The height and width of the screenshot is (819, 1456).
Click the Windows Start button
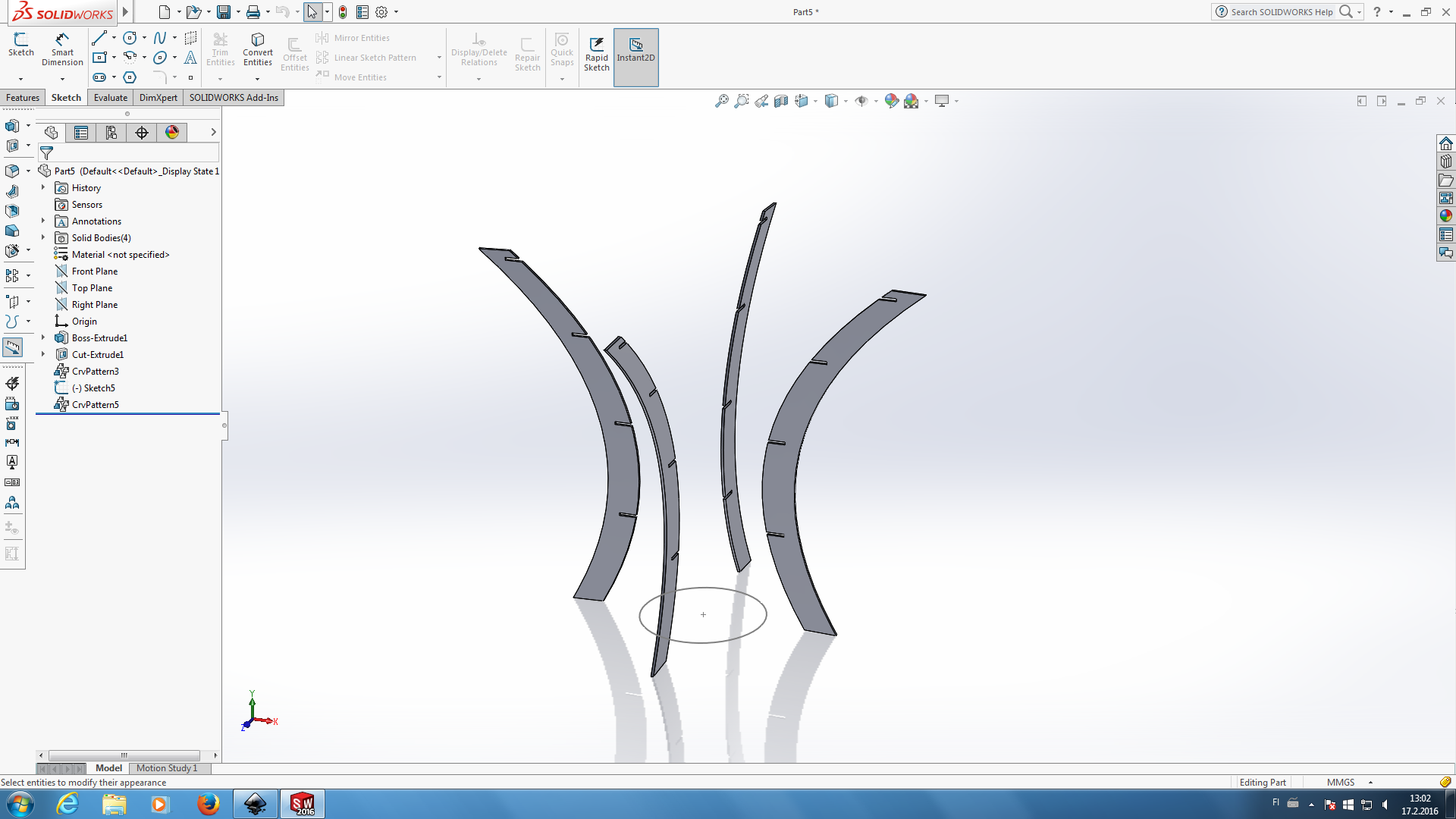point(20,804)
